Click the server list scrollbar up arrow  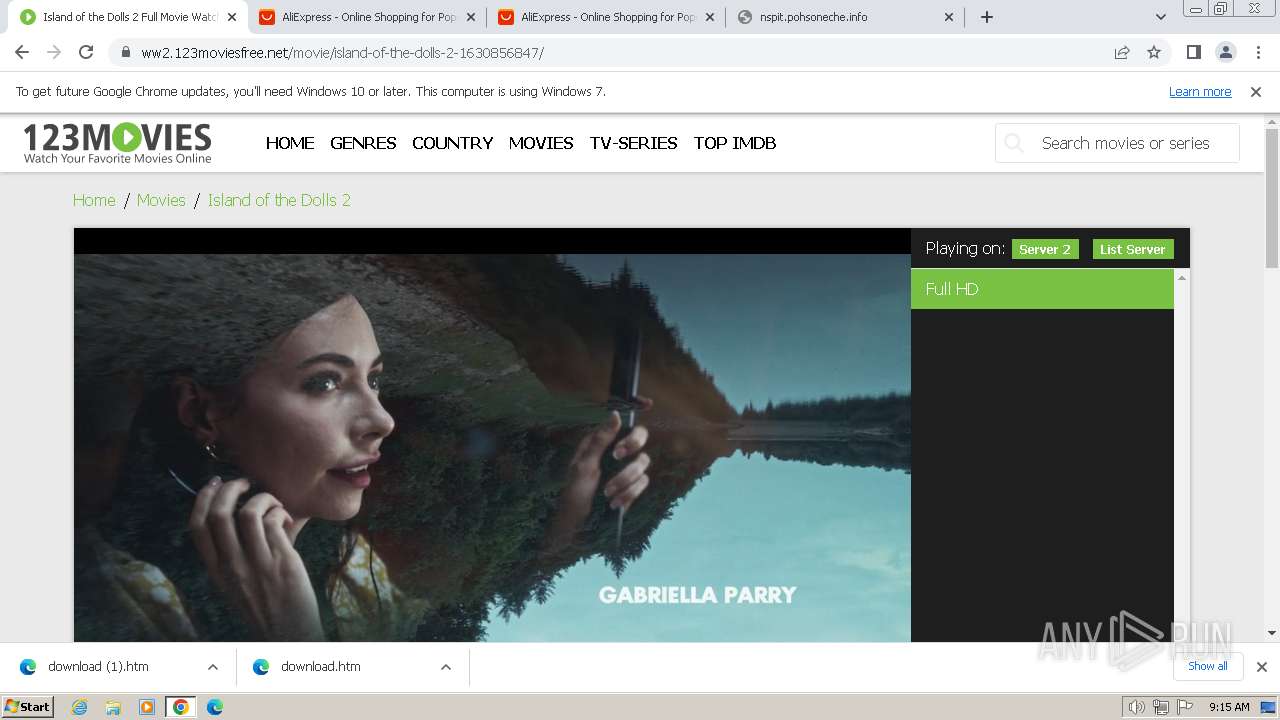click(1182, 277)
